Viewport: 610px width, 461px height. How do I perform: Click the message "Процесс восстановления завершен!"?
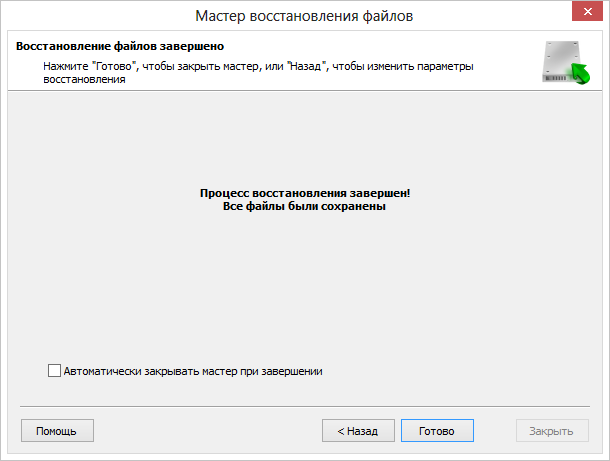tap(305, 193)
